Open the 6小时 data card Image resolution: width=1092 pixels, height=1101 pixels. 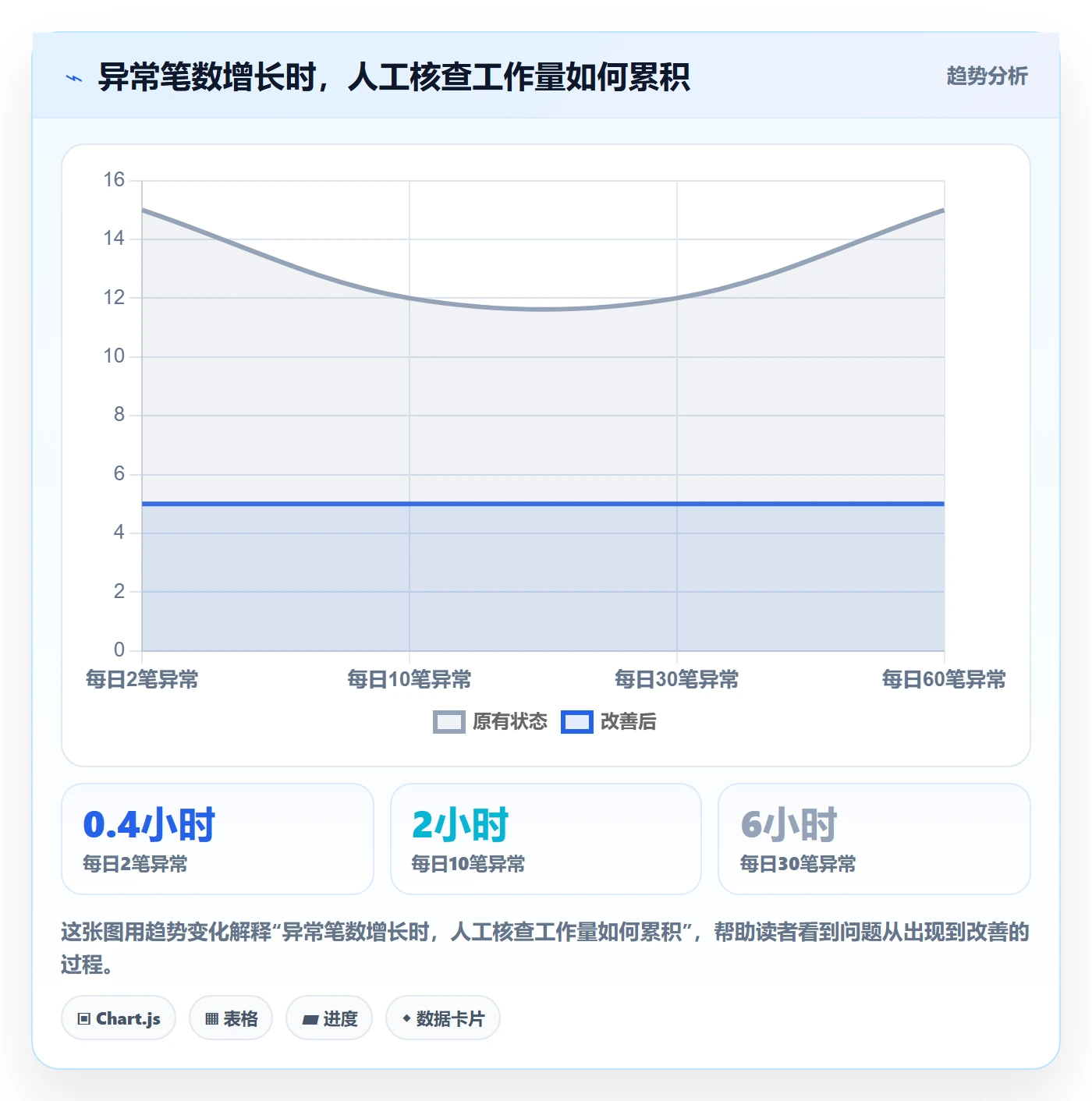pyautogui.click(x=874, y=839)
